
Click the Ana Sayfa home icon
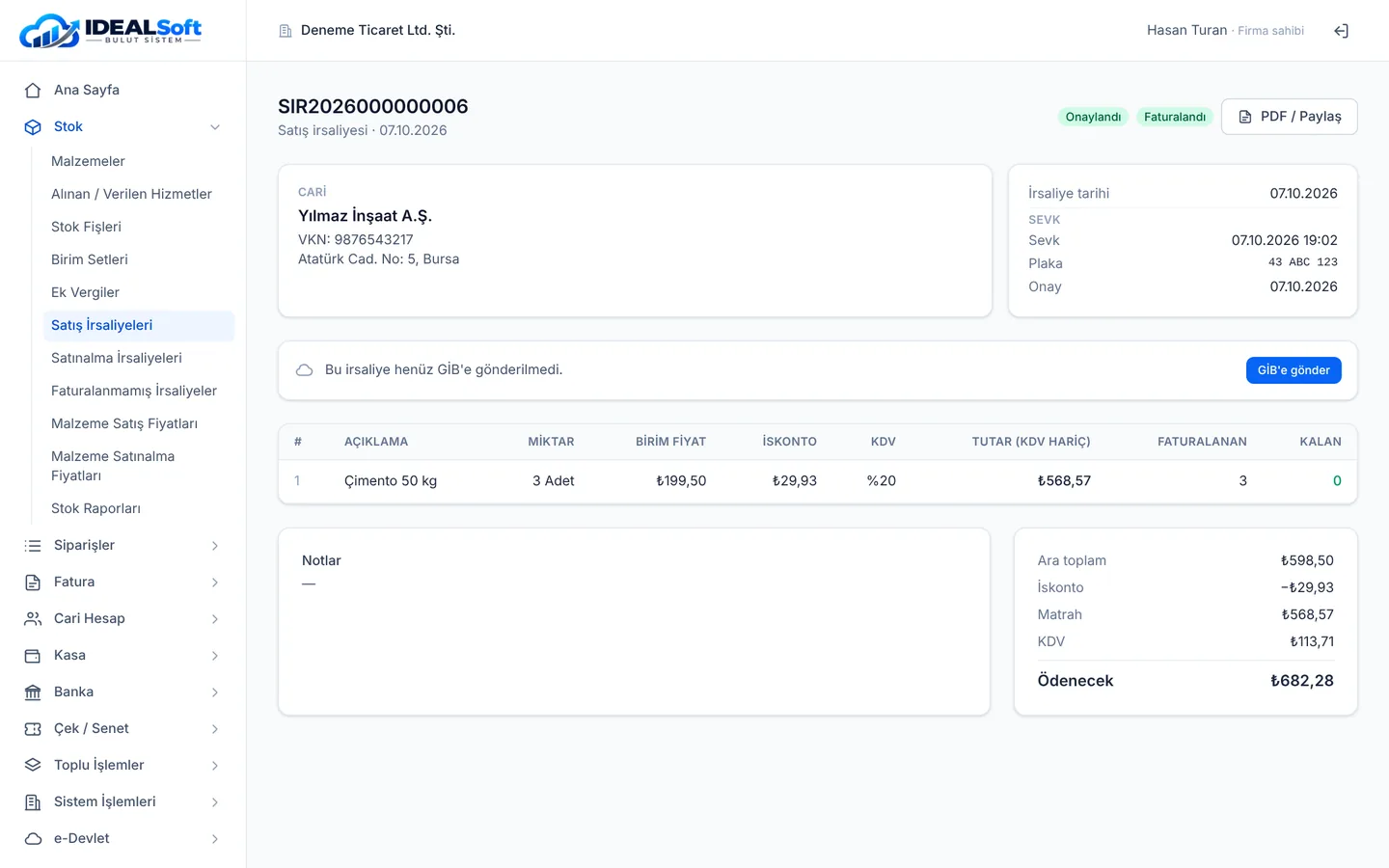tap(33, 90)
